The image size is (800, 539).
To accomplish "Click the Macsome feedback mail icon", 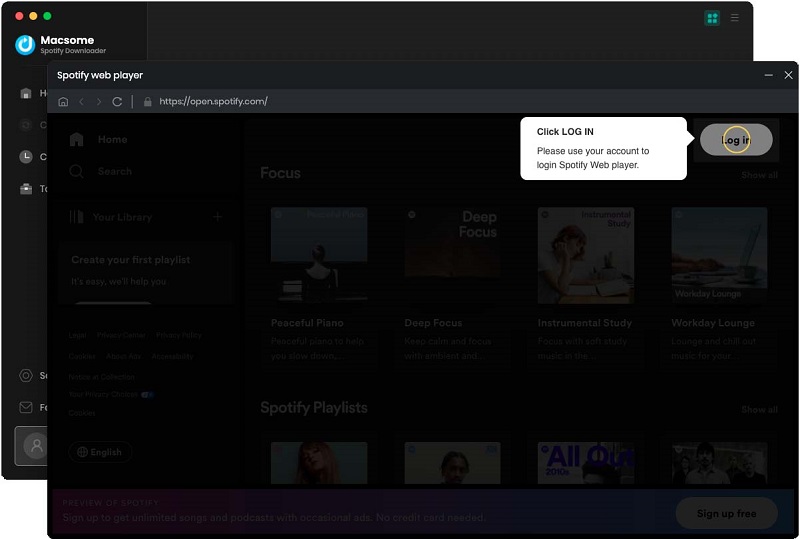I will [26, 407].
